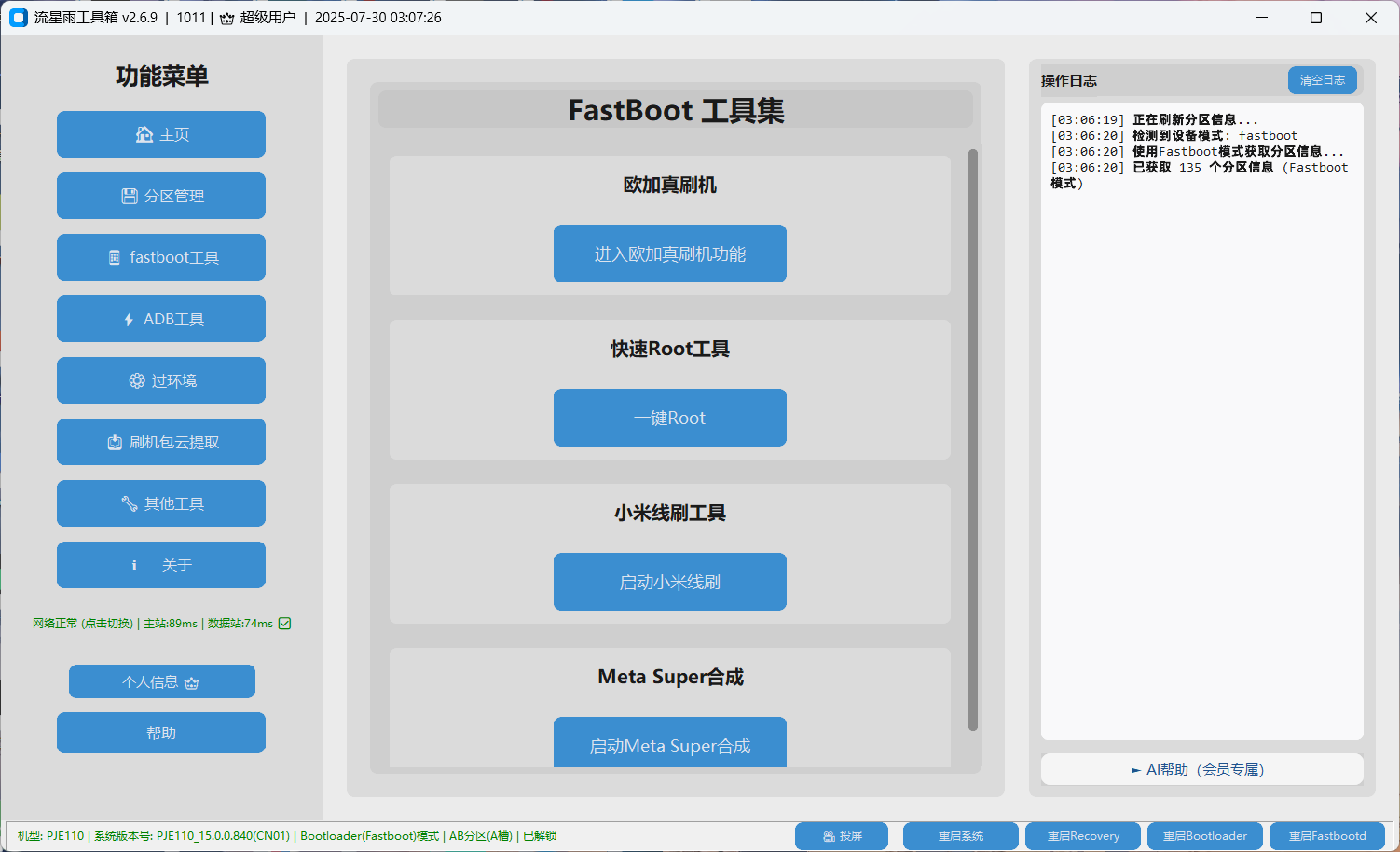
Task: Open 分区管理 via its save-disk icon
Action: (x=130, y=196)
